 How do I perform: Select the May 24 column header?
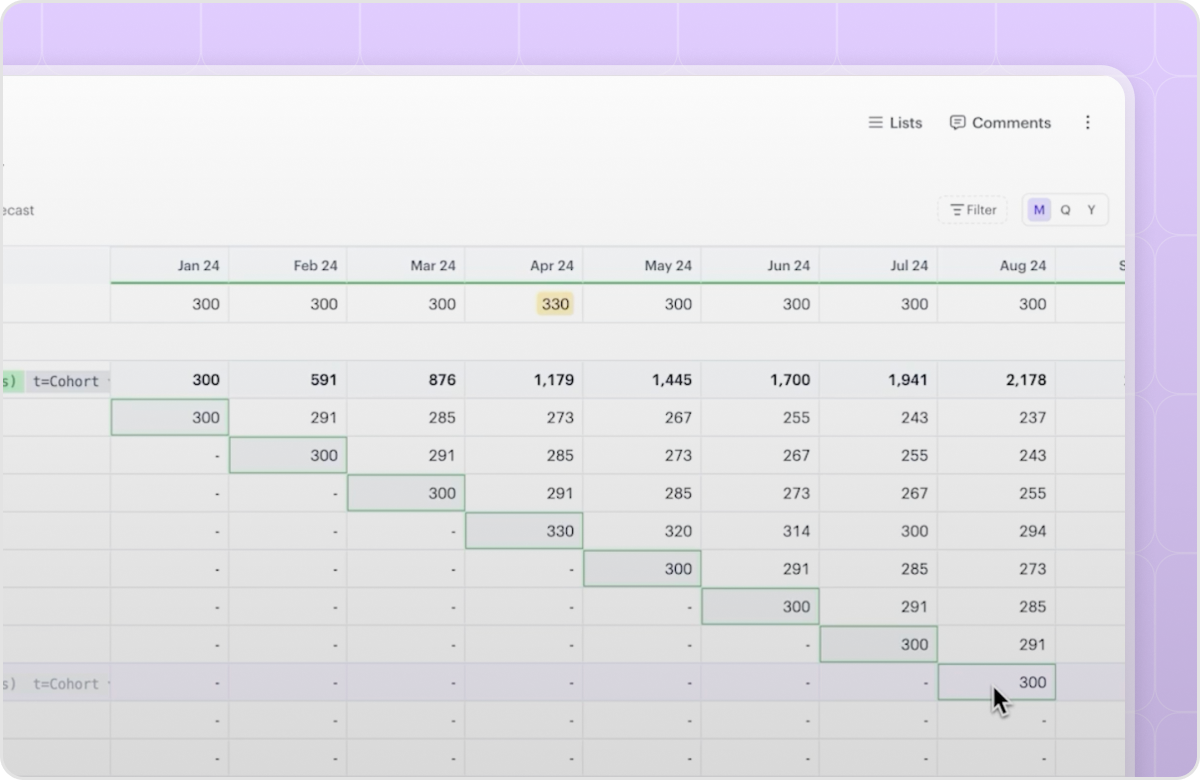click(642, 265)
